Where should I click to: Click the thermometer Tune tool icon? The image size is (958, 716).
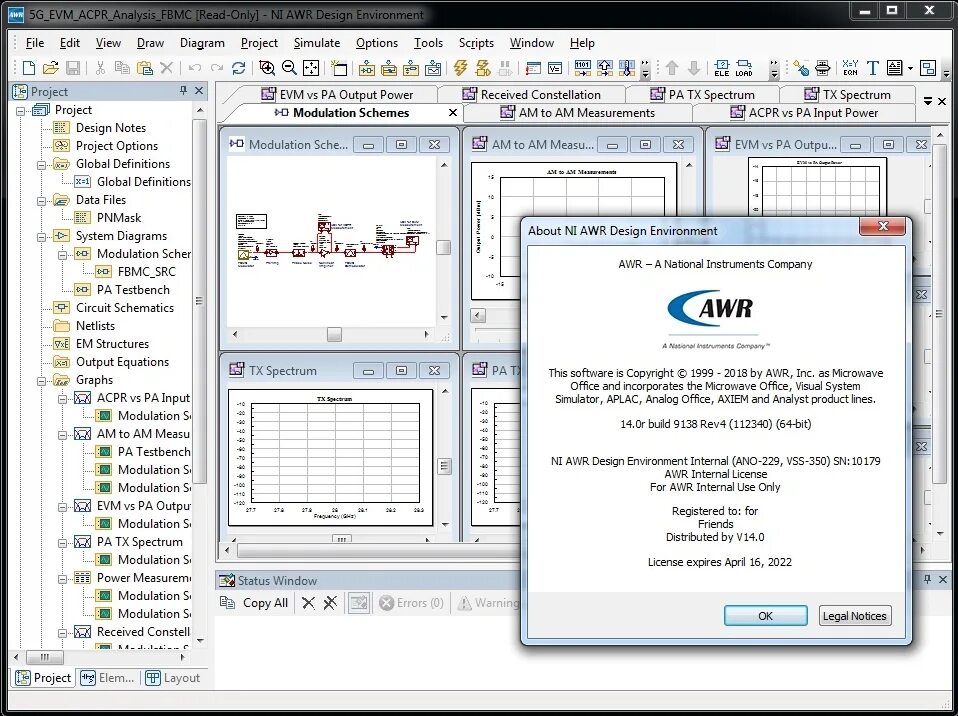click(627, 68)
